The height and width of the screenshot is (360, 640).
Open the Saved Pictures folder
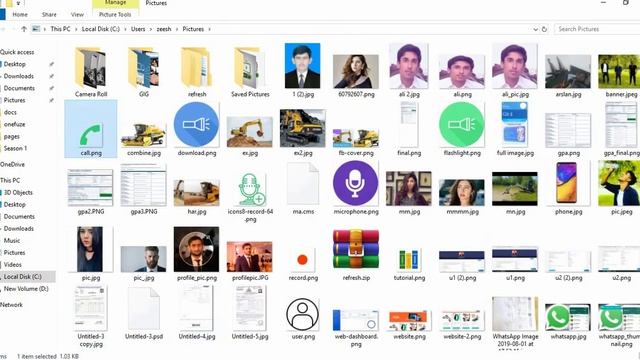[250, 72]
